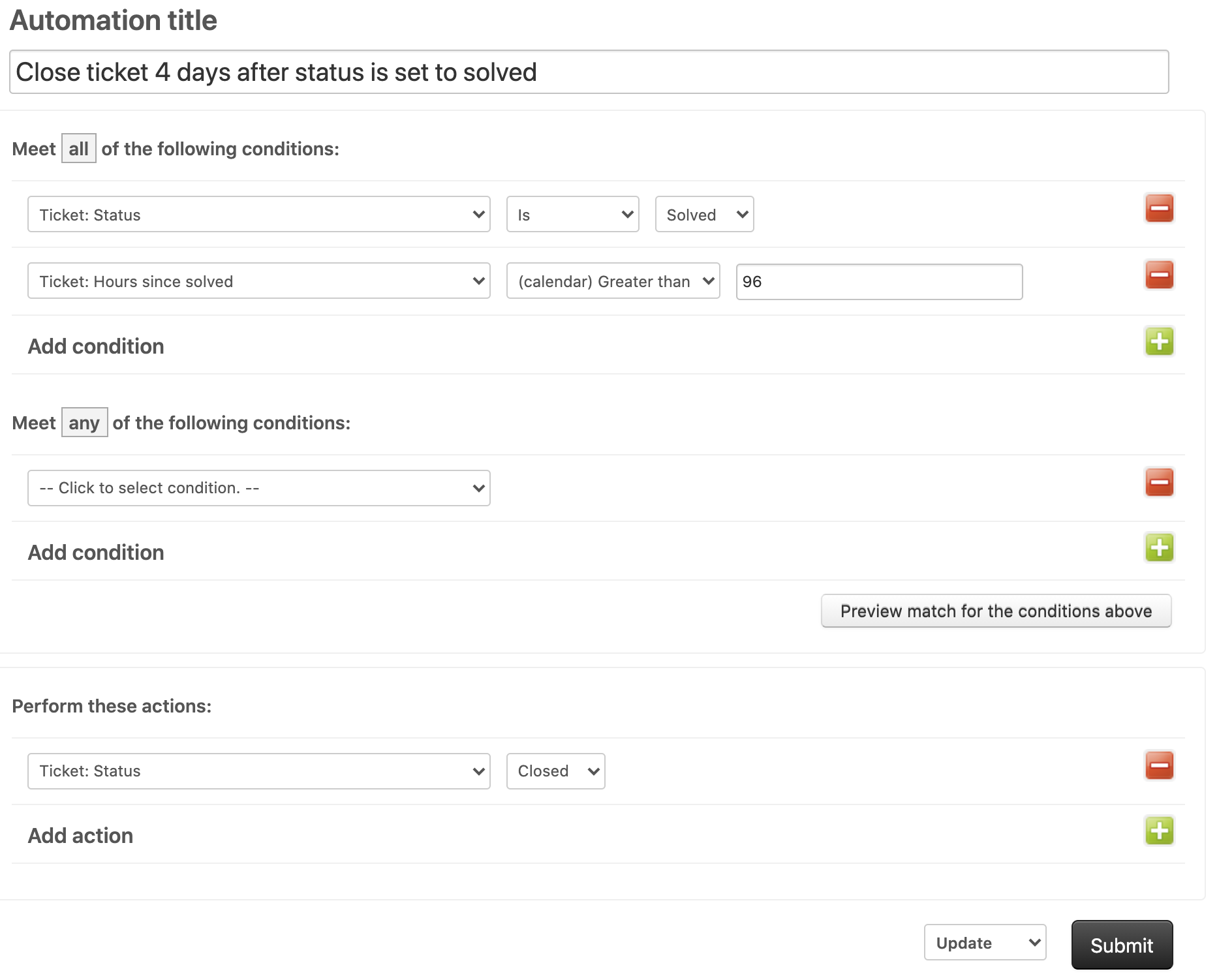Image resolution: width=1219 pixels, height=980 pixels.
Task: Toggle the 'any' conditions match mode
Action: point(84,422)
